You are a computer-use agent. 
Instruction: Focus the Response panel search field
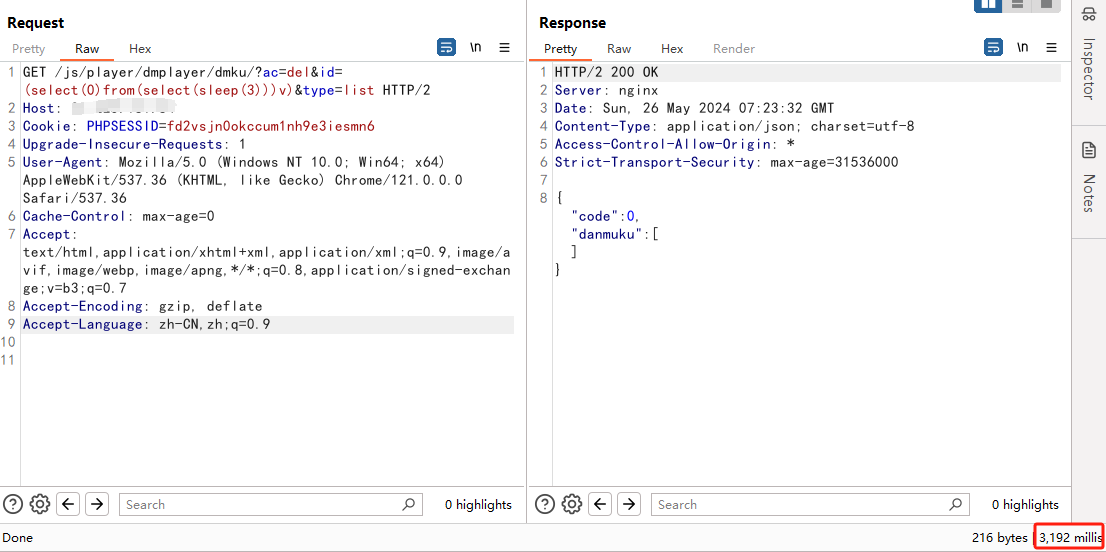click(810, 504)
